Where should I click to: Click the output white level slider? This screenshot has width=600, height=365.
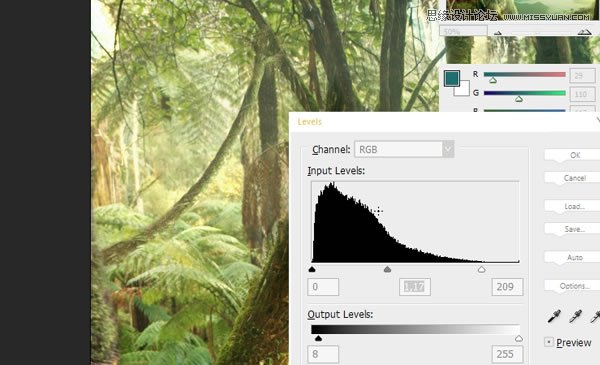(x=518, y=338)
